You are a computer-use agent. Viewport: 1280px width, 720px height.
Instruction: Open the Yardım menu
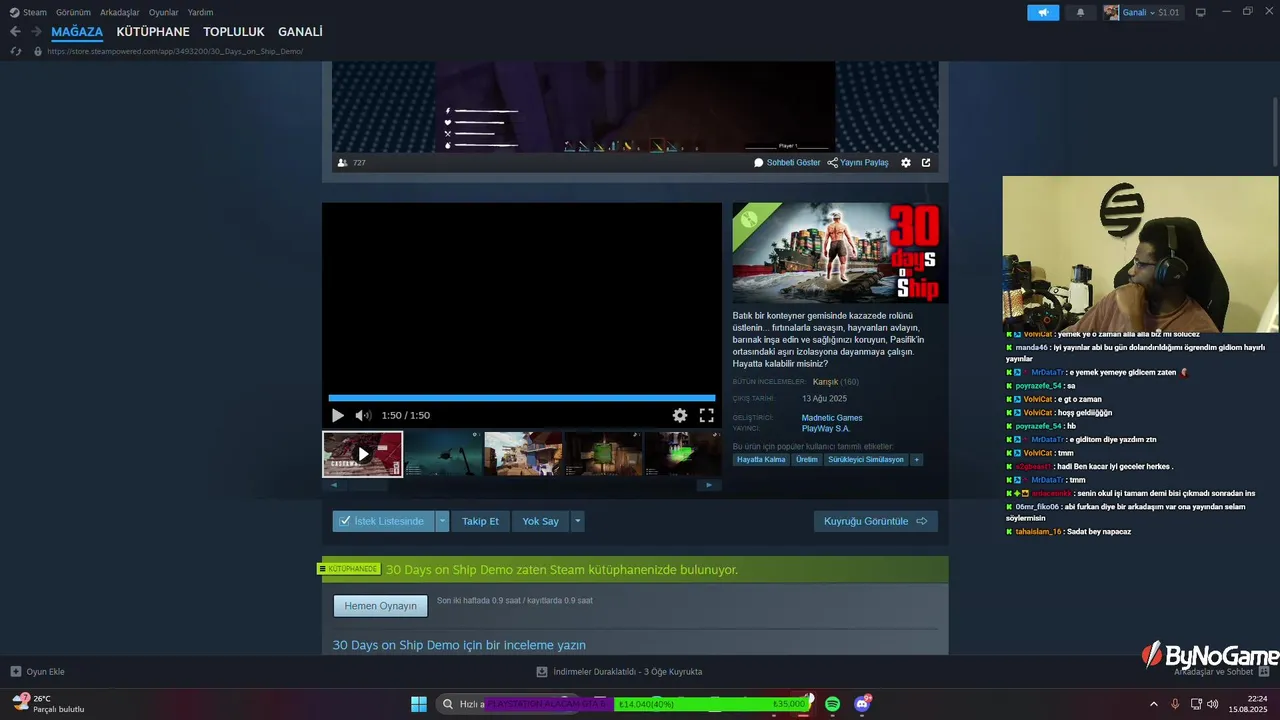200,12
